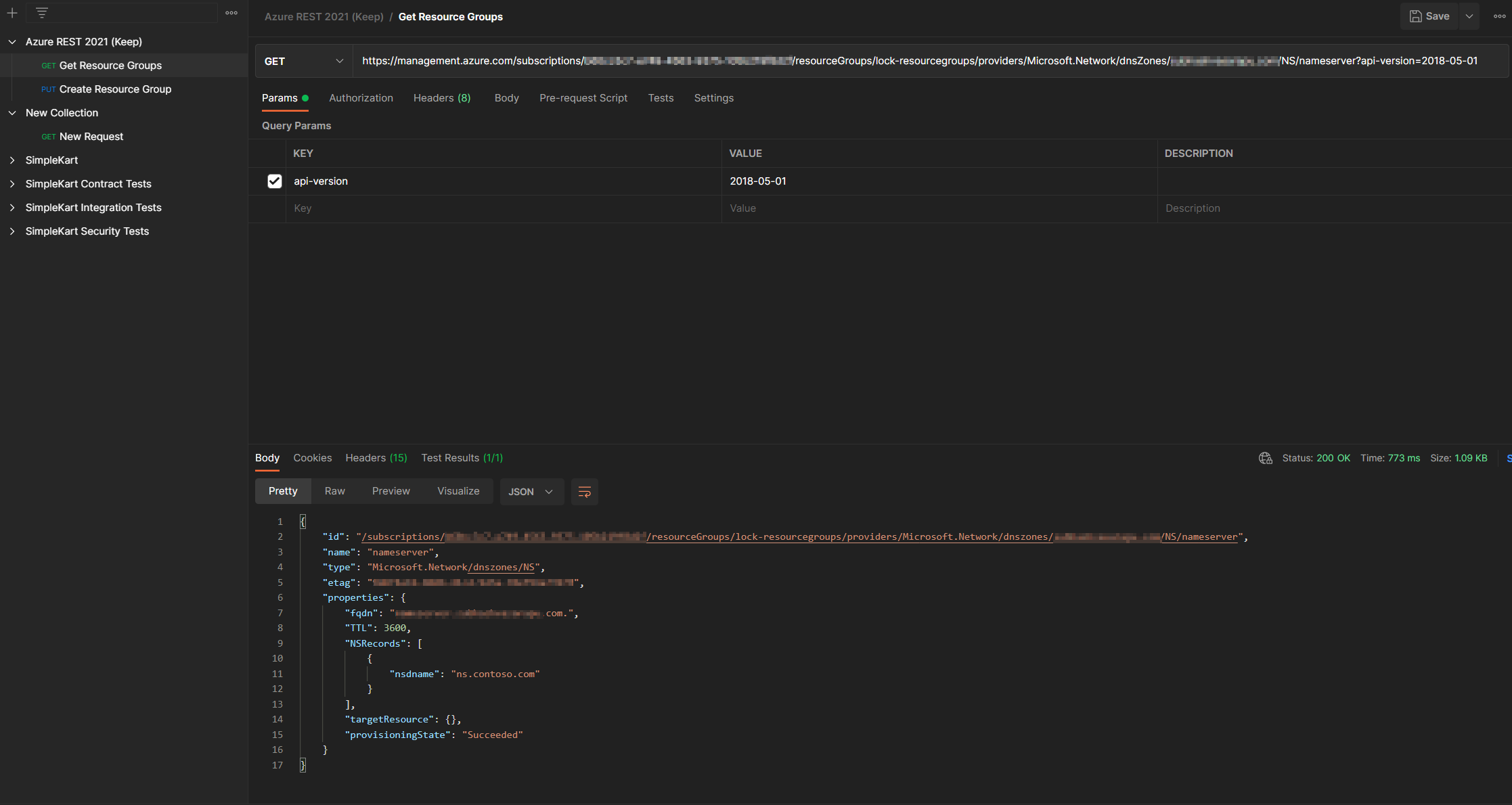Click the network globe icon beside Status
This screenshot has height=805, width=1512.
point(1266,459)
